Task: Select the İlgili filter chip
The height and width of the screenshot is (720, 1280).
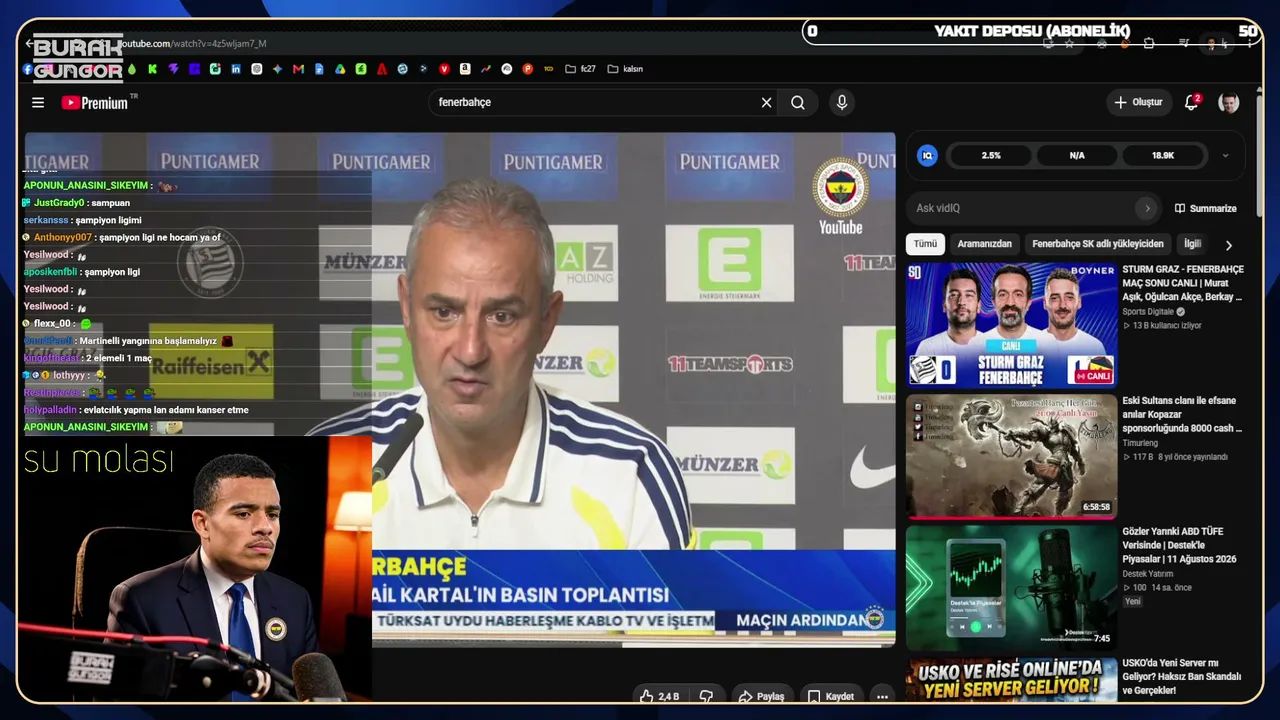Action: (x=1192, y=244)
